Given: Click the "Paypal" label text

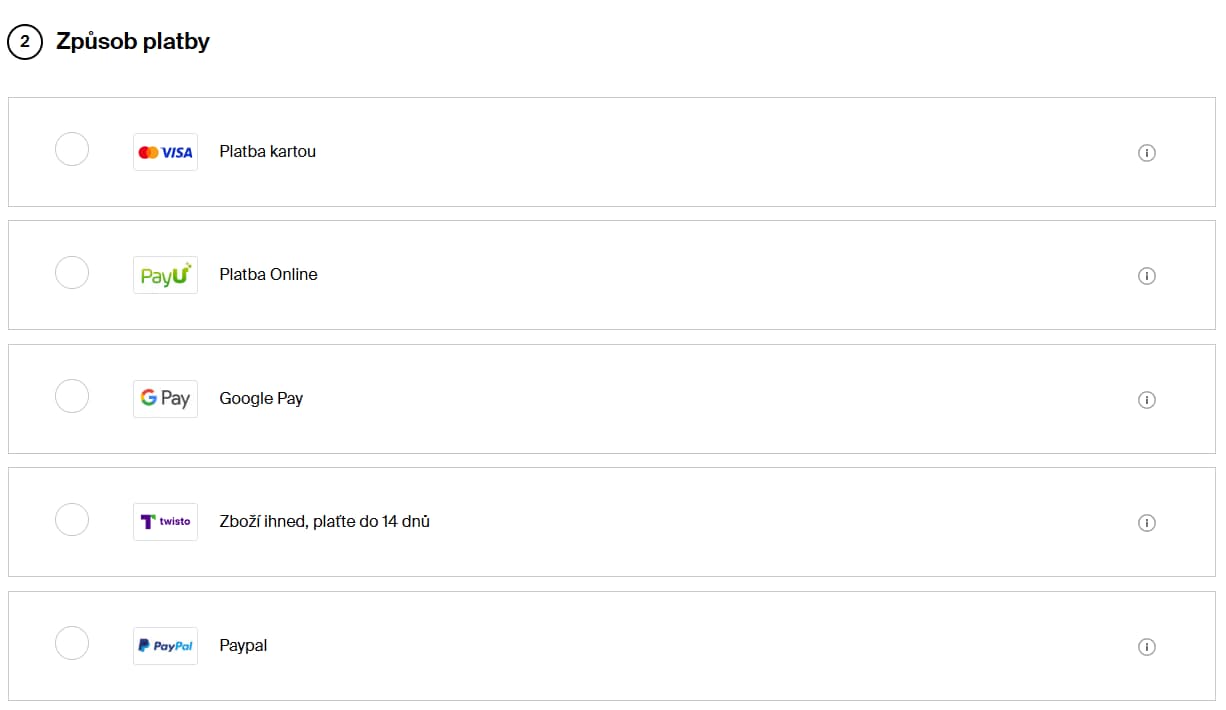Looking at the screenshot, I should pos(243,646).
